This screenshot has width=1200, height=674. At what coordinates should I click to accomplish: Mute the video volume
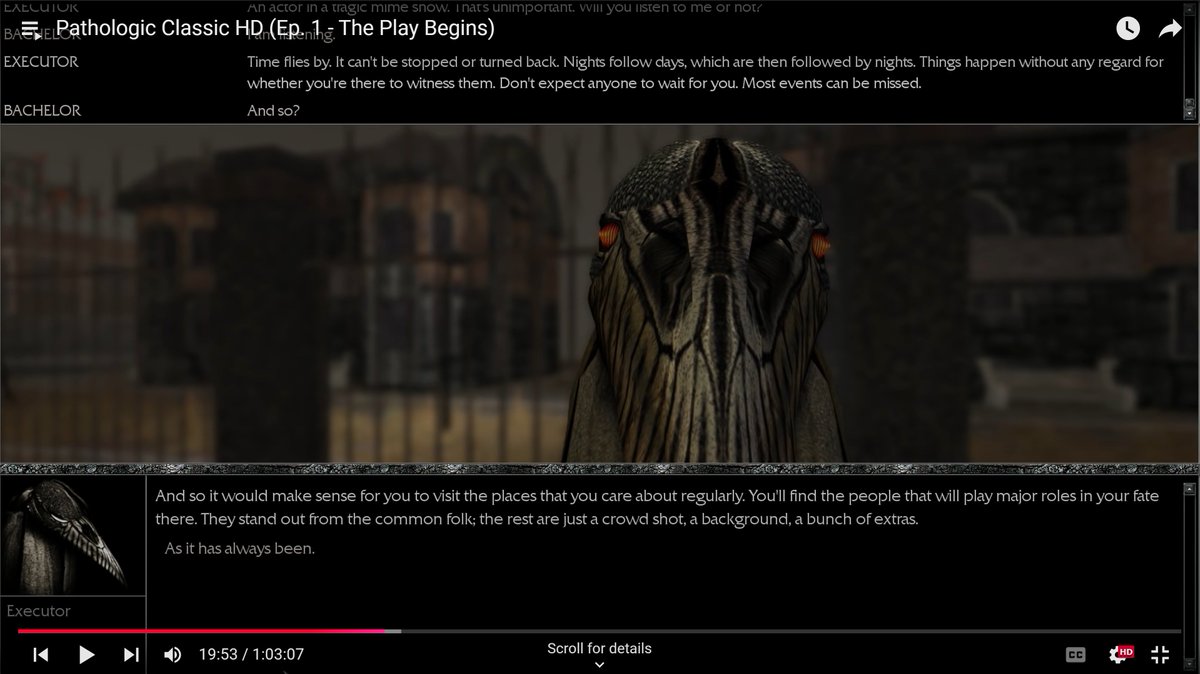point(173,655)
